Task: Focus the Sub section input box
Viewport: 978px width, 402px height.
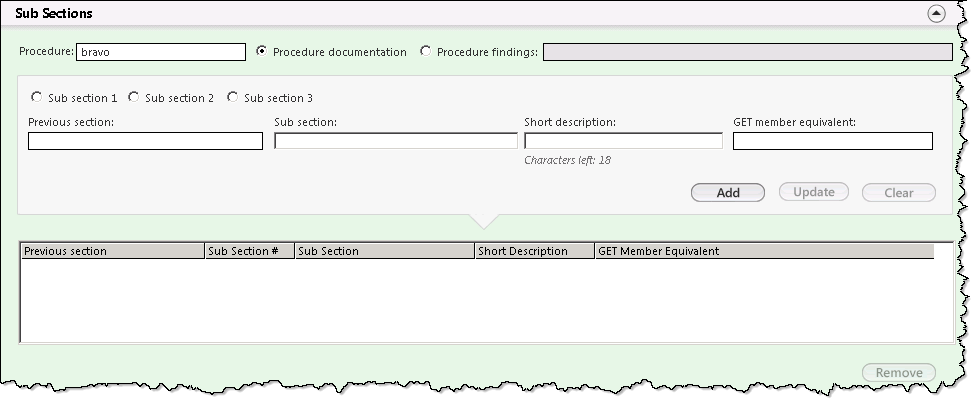Action: point(396,141)
